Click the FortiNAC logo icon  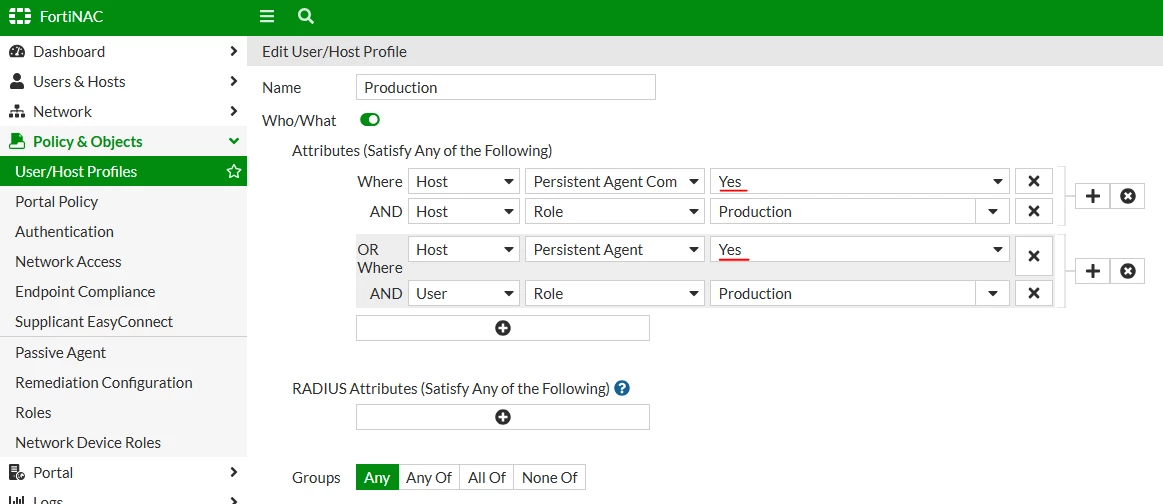19,16
